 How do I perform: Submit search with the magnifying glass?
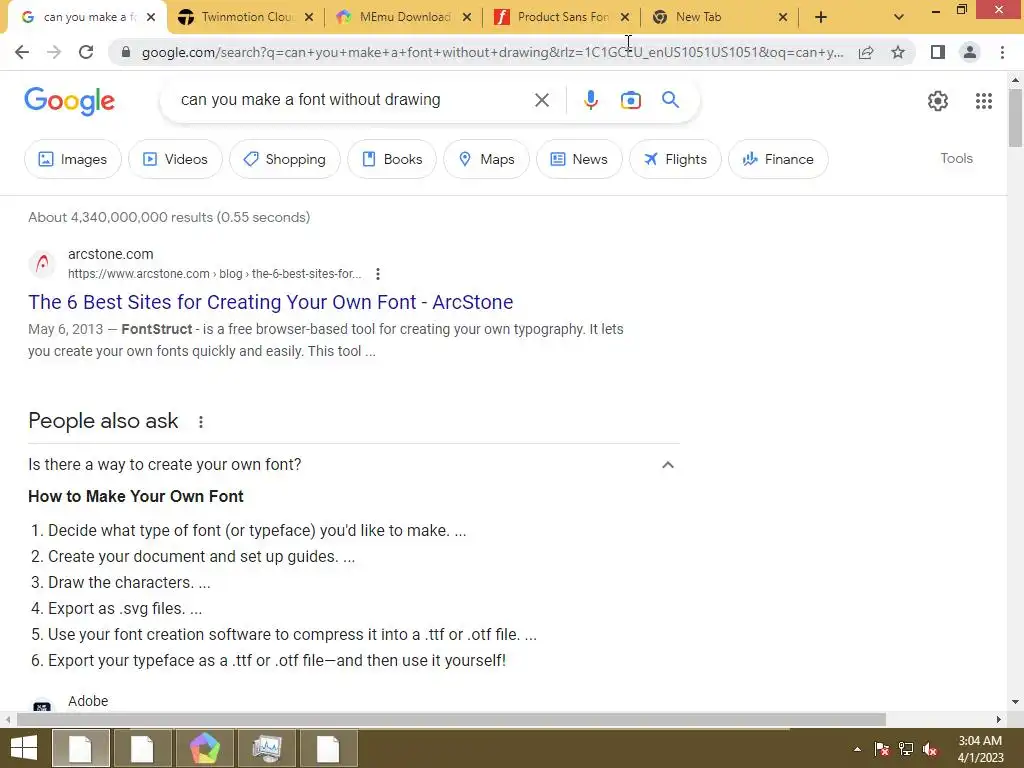click(670, 100)
